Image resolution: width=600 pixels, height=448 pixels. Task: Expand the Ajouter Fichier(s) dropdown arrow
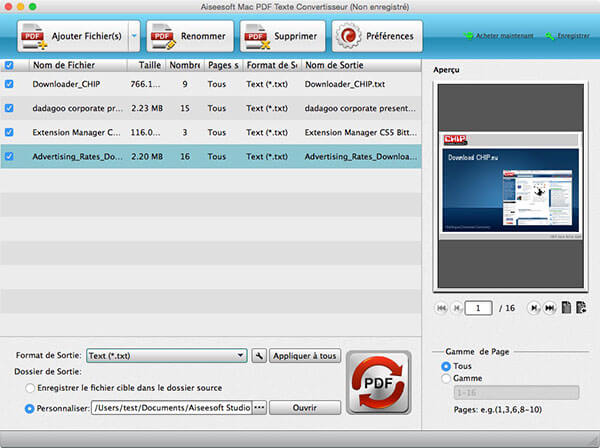[133, 38]
